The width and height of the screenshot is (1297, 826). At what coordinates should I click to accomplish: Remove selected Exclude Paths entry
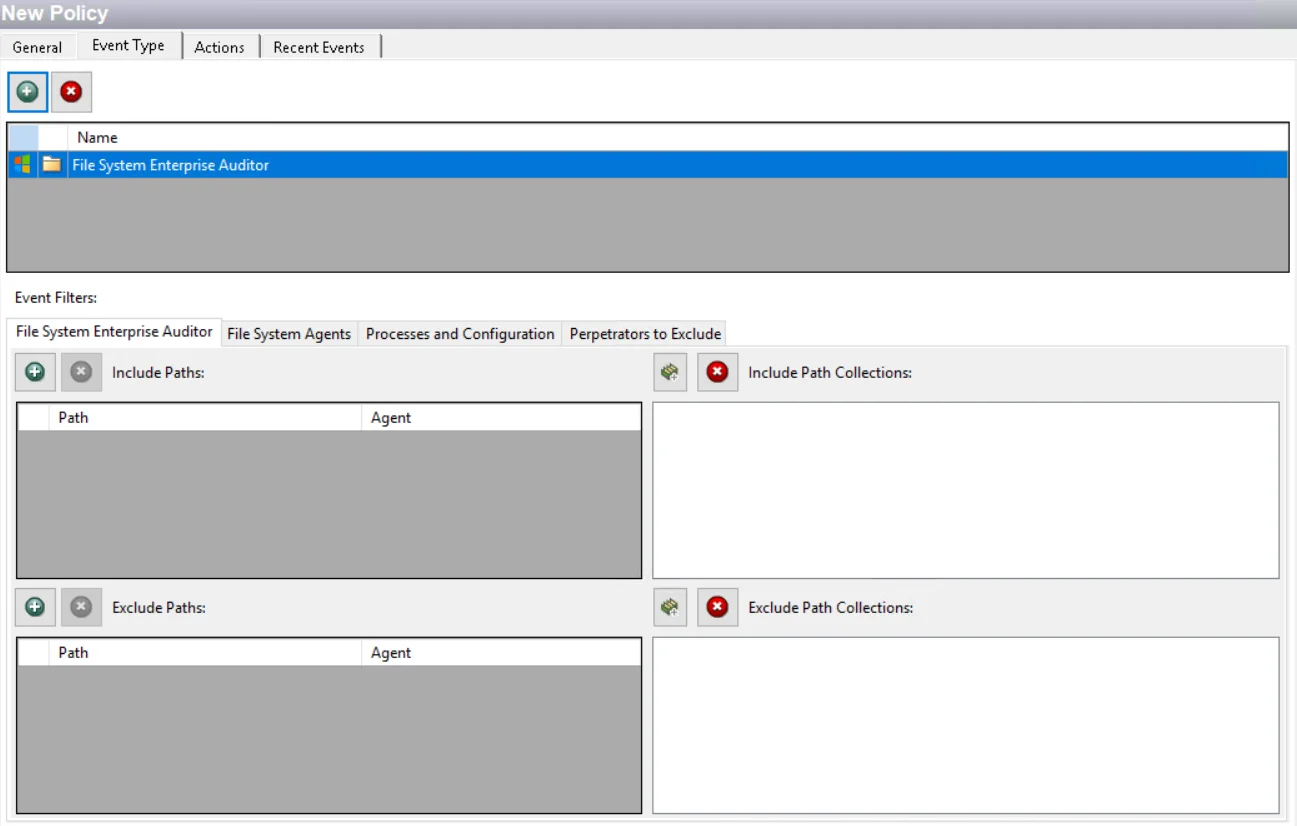tap(81, 607)
